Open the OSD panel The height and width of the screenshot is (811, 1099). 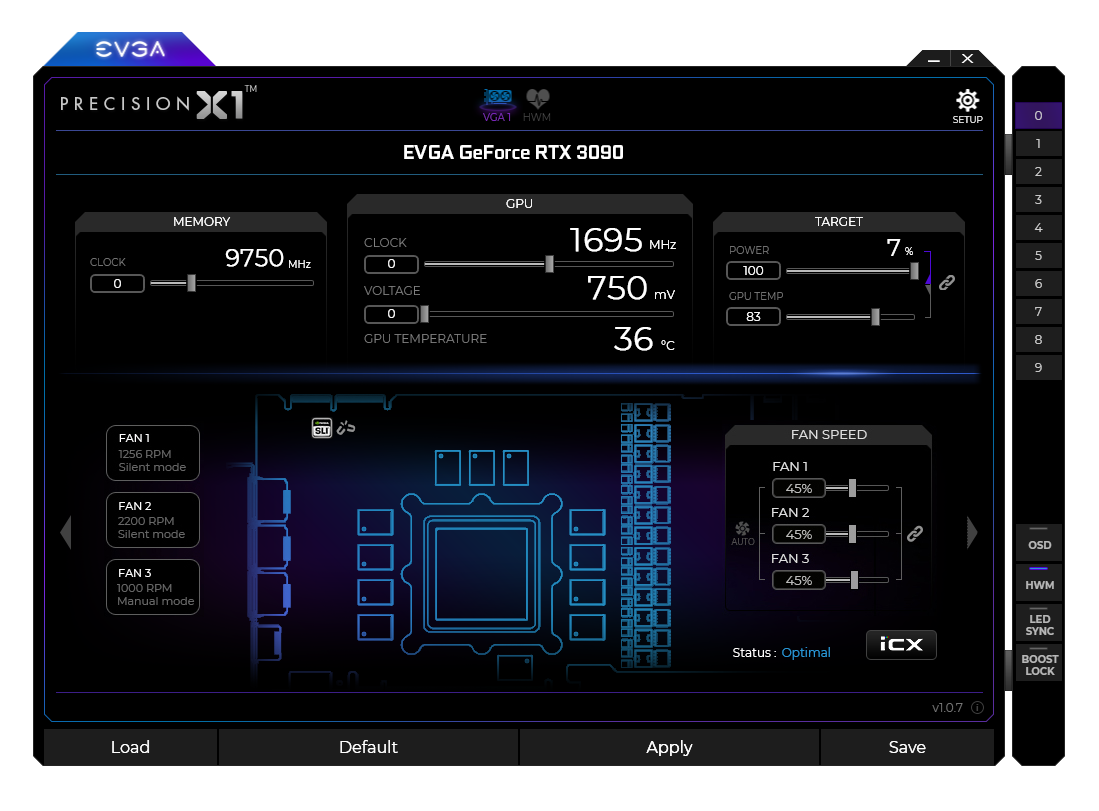click(x=1038, y=543)
